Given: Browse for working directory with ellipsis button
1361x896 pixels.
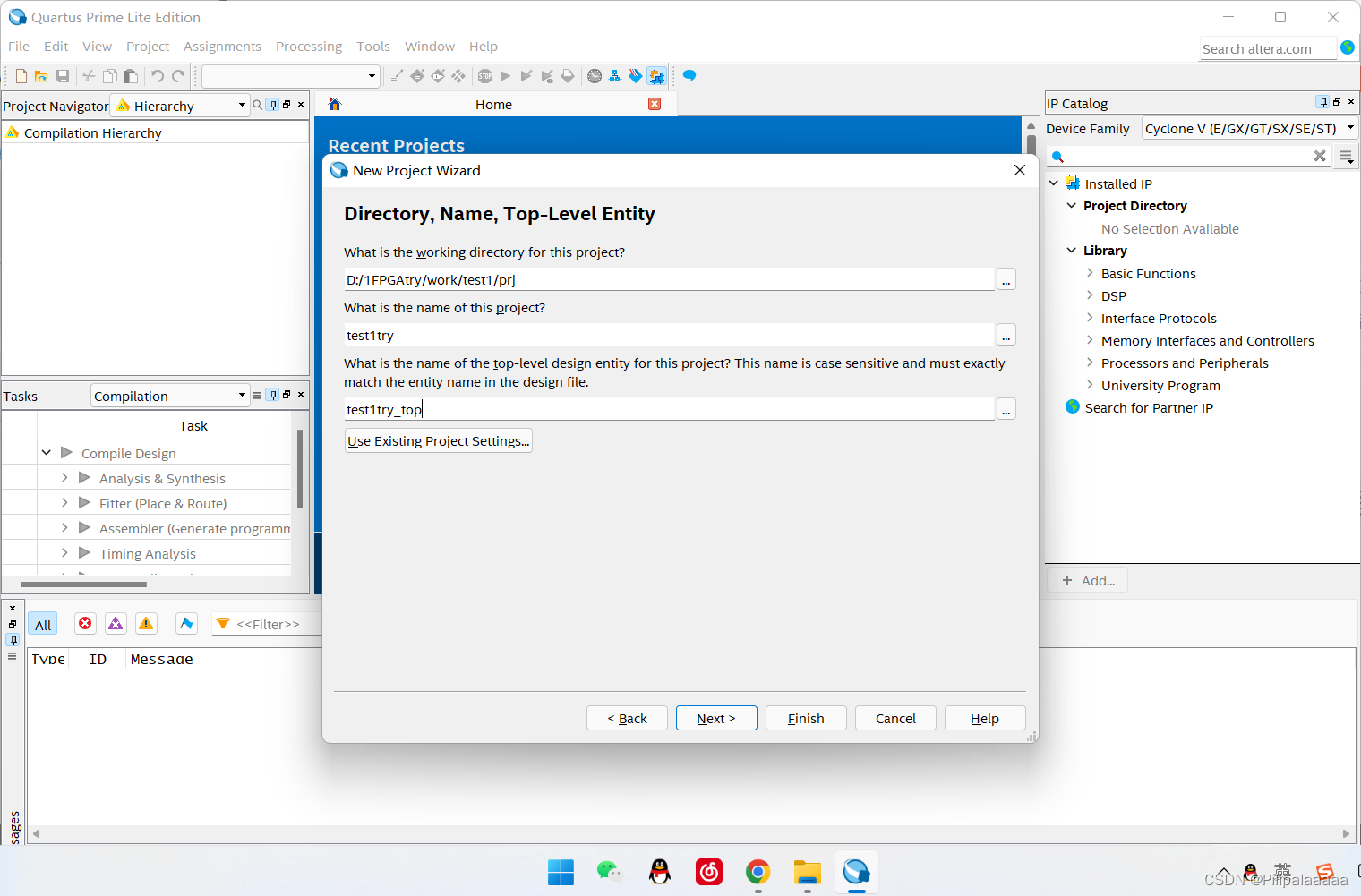Looking at the screenshot, I should pyautogui.click(x=1006, y=279).
